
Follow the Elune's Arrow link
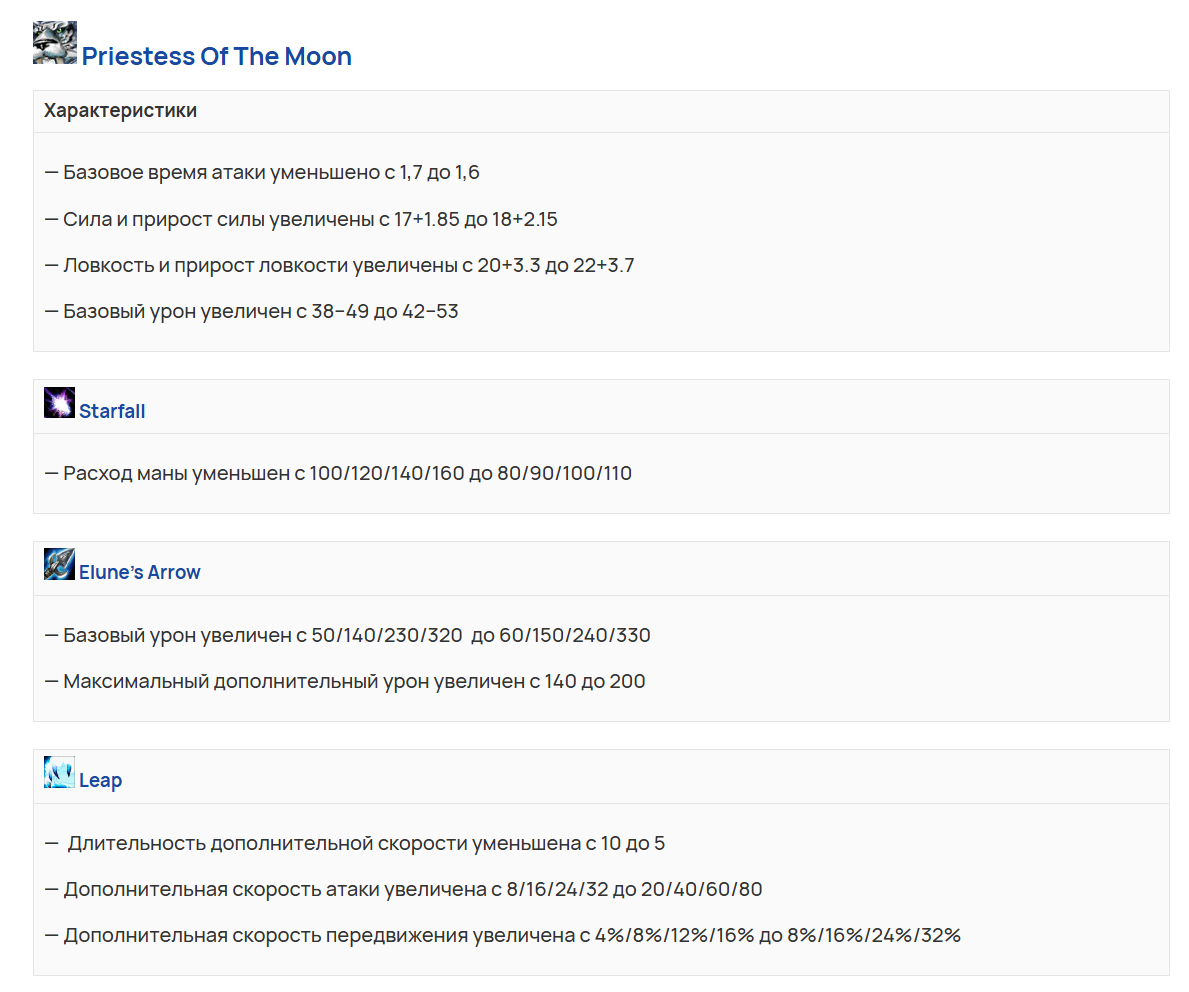tap(140, 573)
